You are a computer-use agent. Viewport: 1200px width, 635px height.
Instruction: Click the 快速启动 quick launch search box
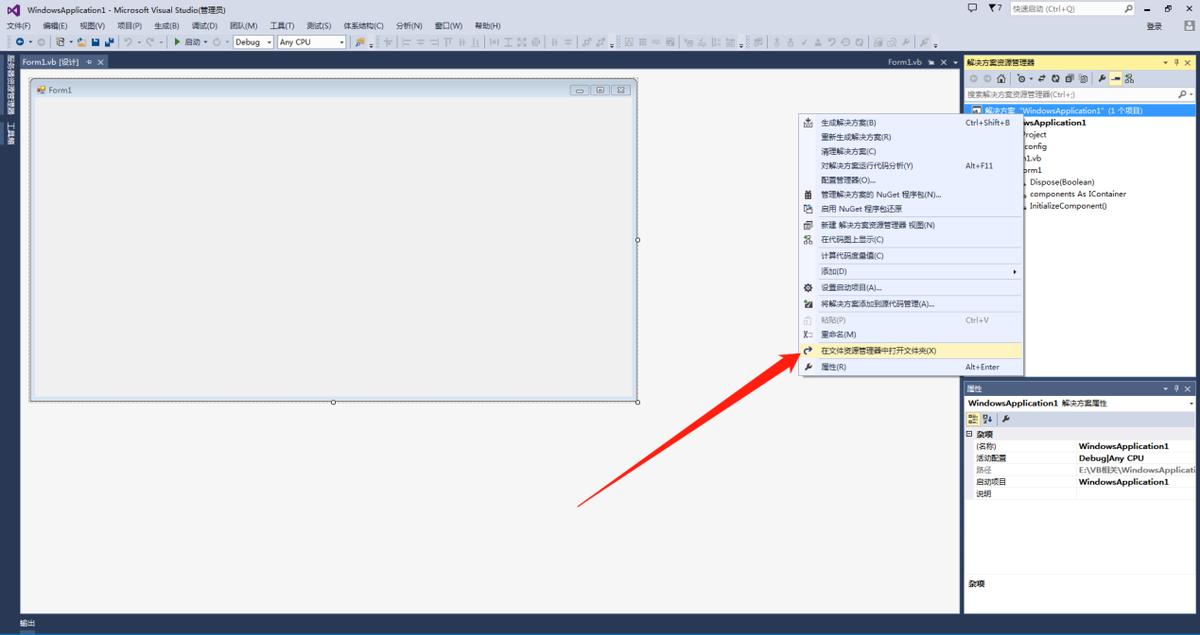click(x=1065, y=8)
